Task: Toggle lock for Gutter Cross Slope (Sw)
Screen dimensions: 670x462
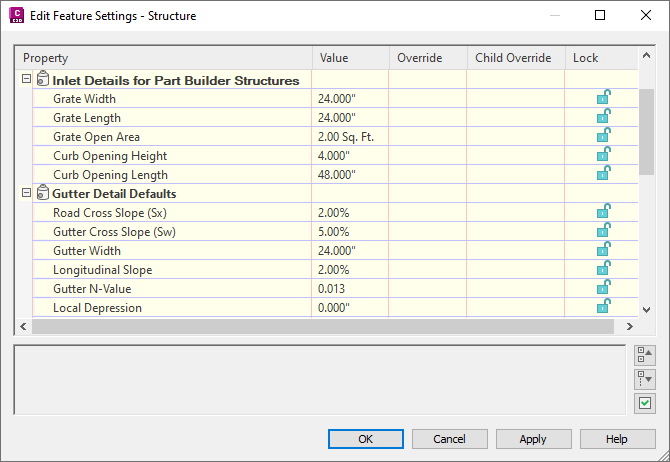Action: 603,231
